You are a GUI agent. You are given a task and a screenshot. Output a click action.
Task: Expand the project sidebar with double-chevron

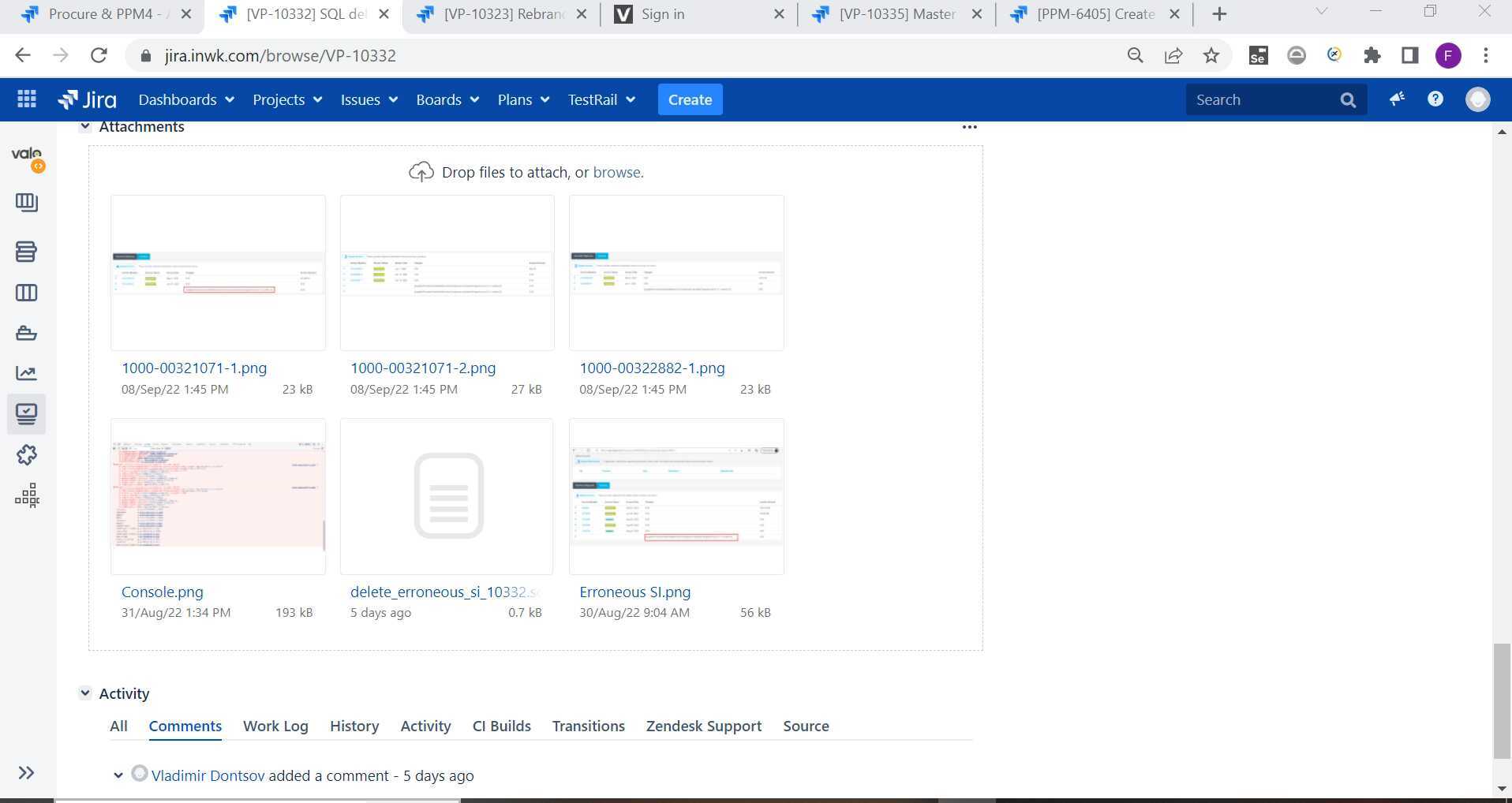click(26, 772)
